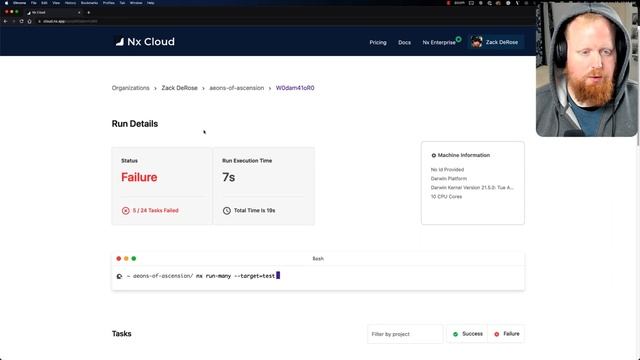Click the browser Home icon
Screen dimensions: 640x360
coord(29,21)
